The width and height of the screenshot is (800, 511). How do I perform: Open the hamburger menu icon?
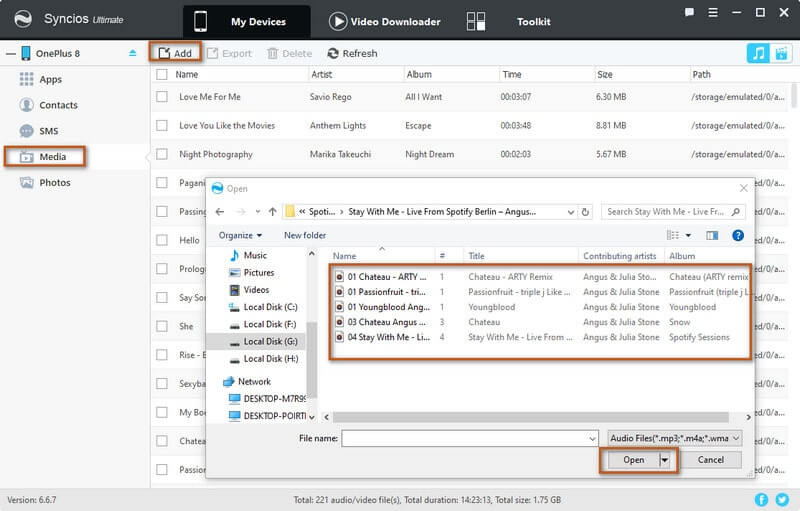[713, 12]
